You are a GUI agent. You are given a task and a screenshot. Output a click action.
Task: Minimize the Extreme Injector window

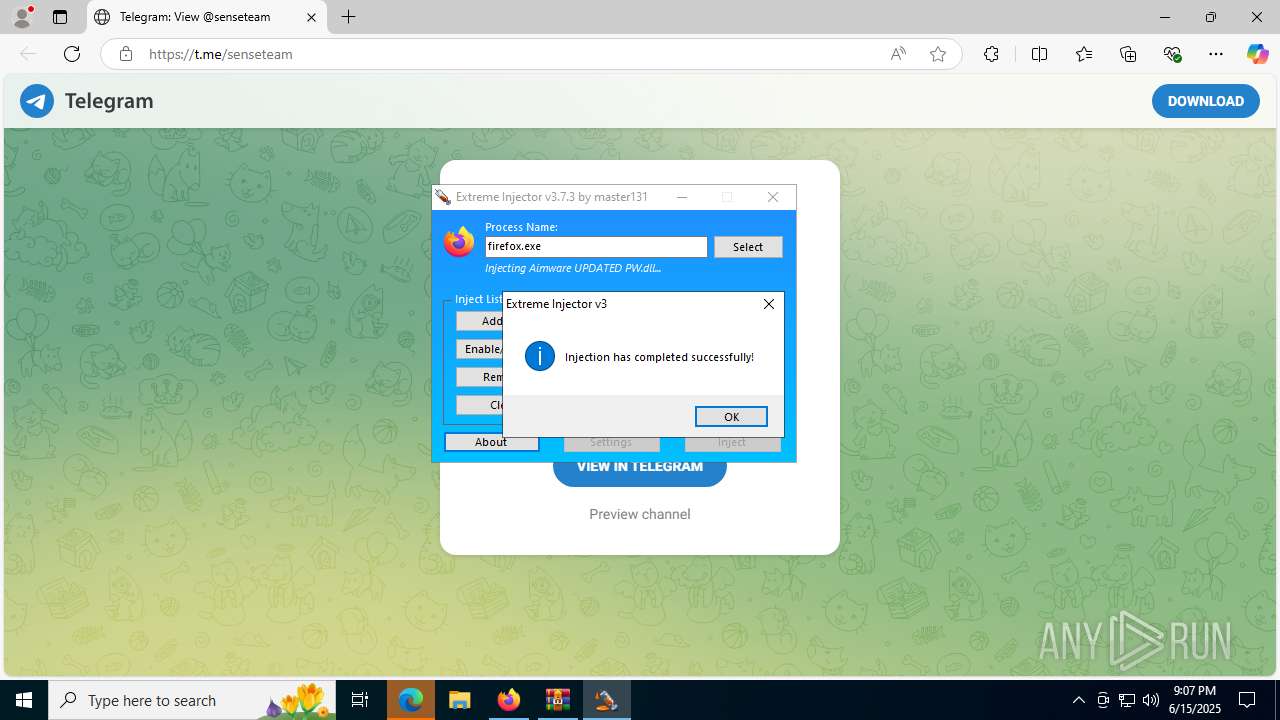point(682,197)
